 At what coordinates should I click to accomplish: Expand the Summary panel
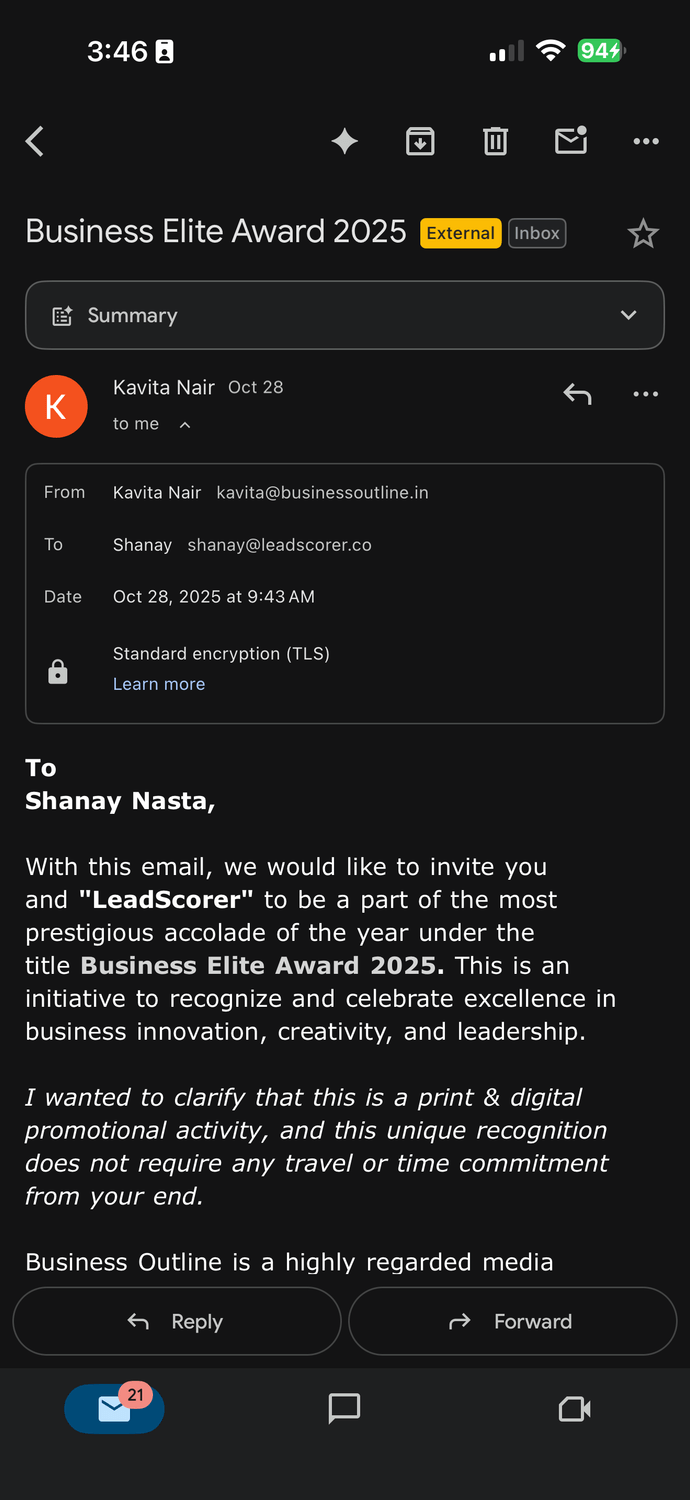[x=628, y=315]
